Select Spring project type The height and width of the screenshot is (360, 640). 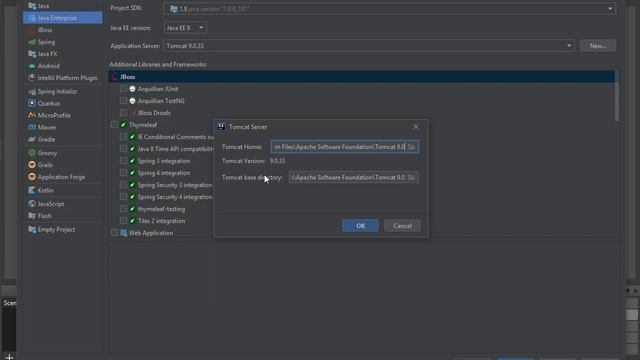[46, 42]
